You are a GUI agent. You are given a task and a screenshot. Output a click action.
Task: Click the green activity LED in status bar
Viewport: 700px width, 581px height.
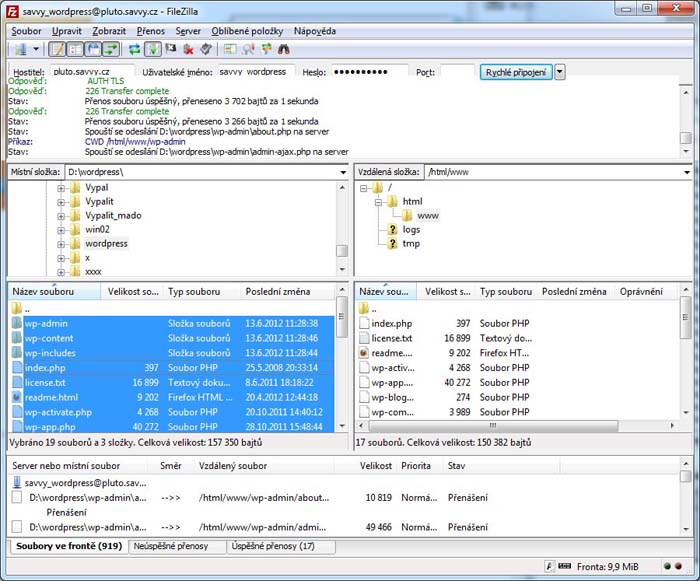(667, 566)
